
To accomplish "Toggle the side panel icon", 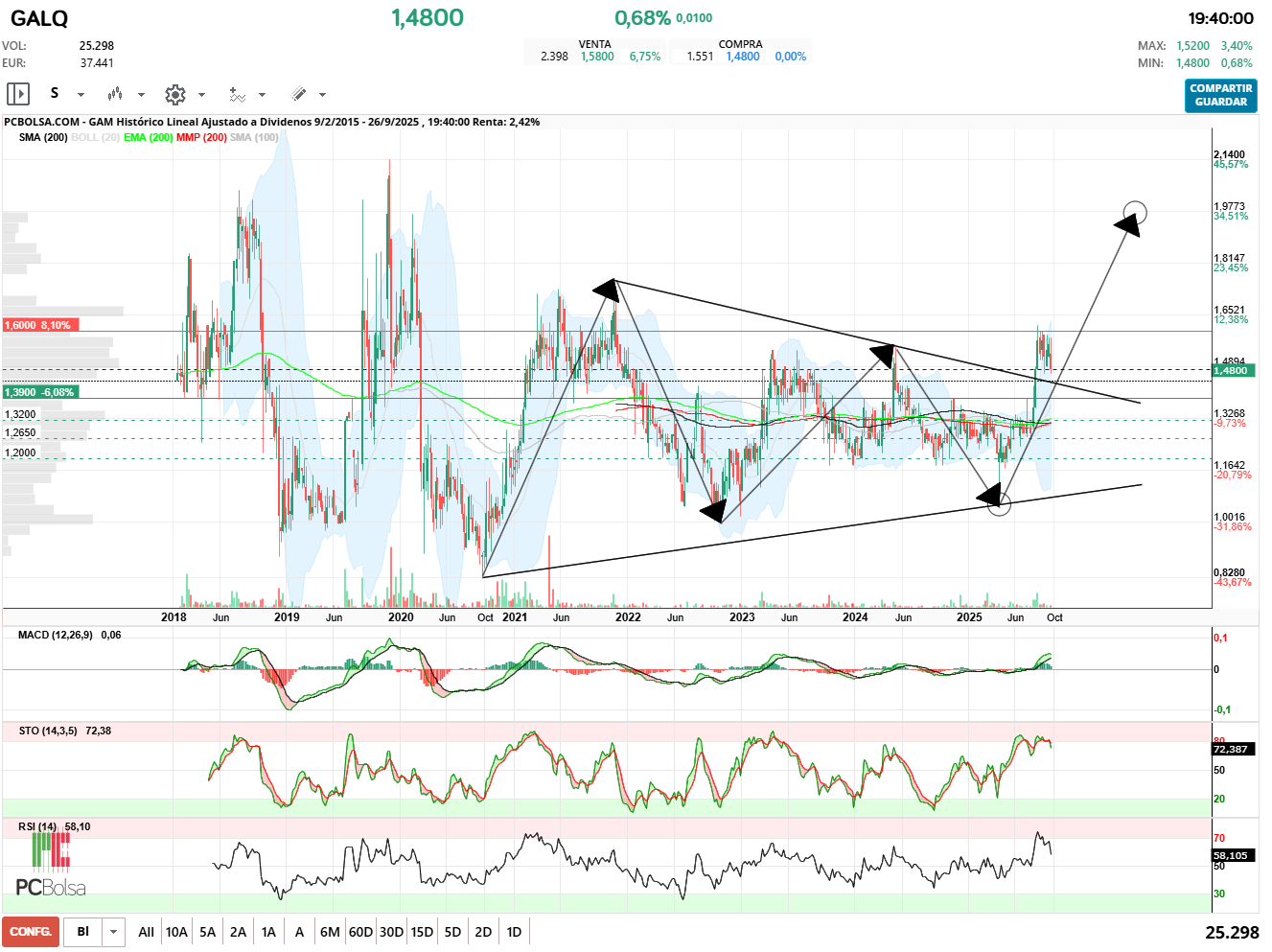I will (x=18, y=94).
